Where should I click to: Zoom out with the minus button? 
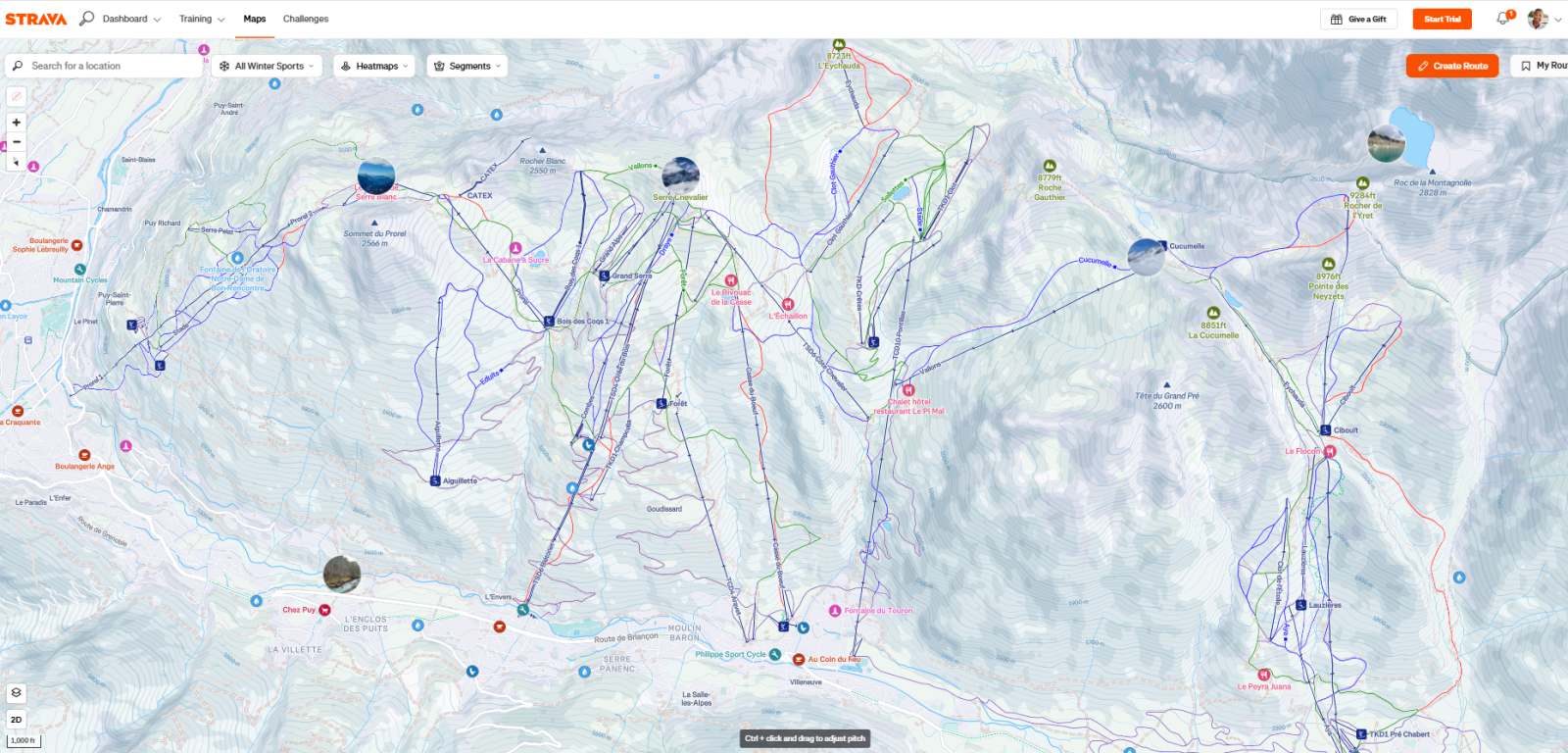click(16, 142)
